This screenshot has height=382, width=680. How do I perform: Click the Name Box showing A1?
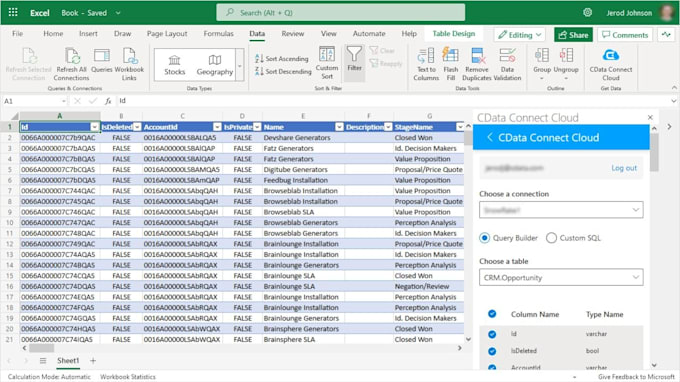pos(34,101)
